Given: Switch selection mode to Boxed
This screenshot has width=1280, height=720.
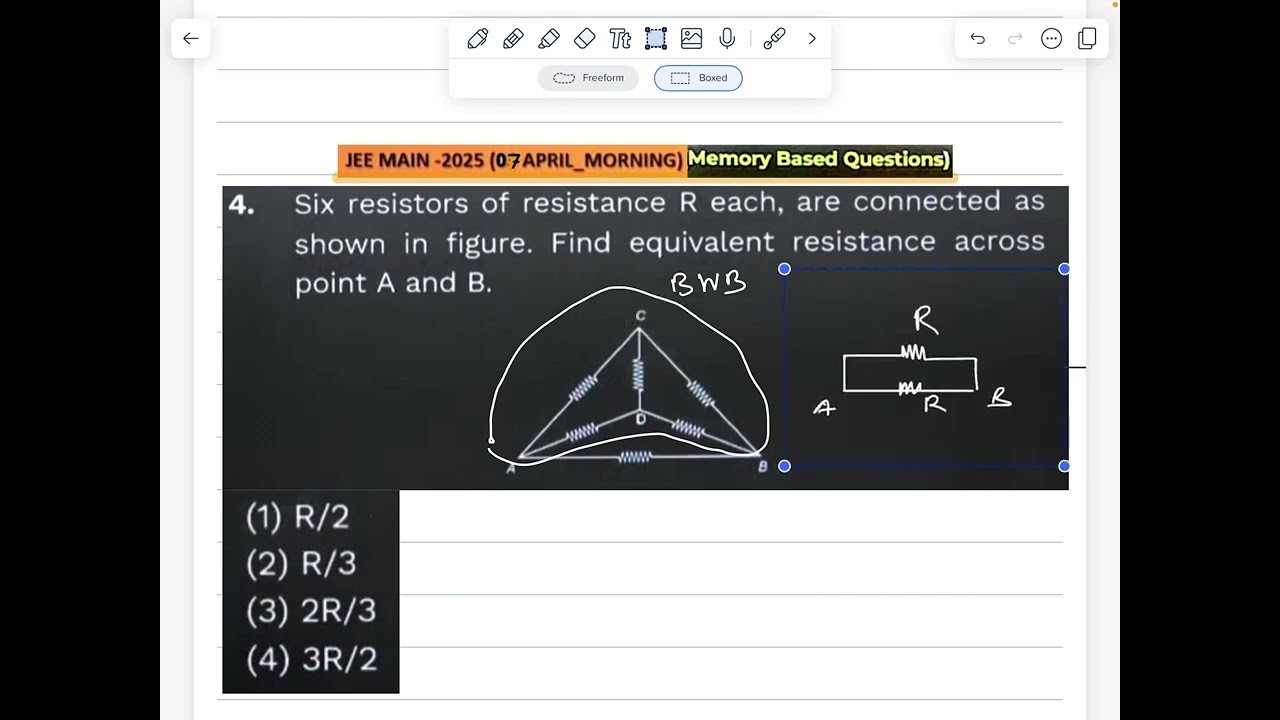Looking at the screenshot, I should point(698,78).
